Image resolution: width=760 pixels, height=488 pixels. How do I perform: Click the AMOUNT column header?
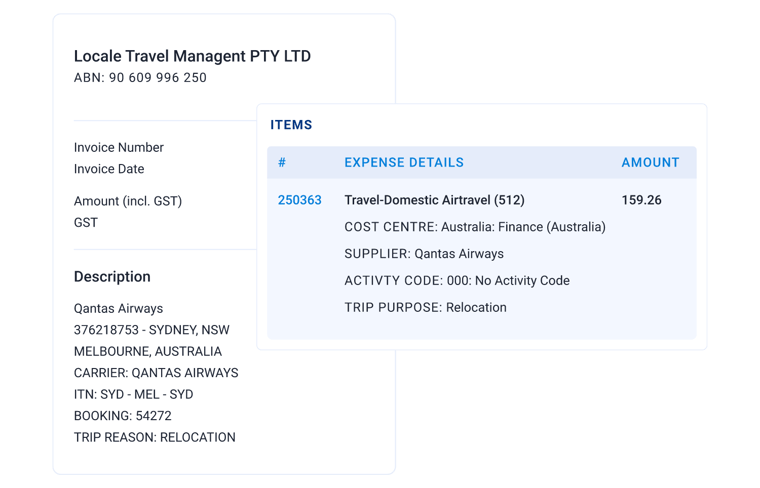tap(650, 162)
